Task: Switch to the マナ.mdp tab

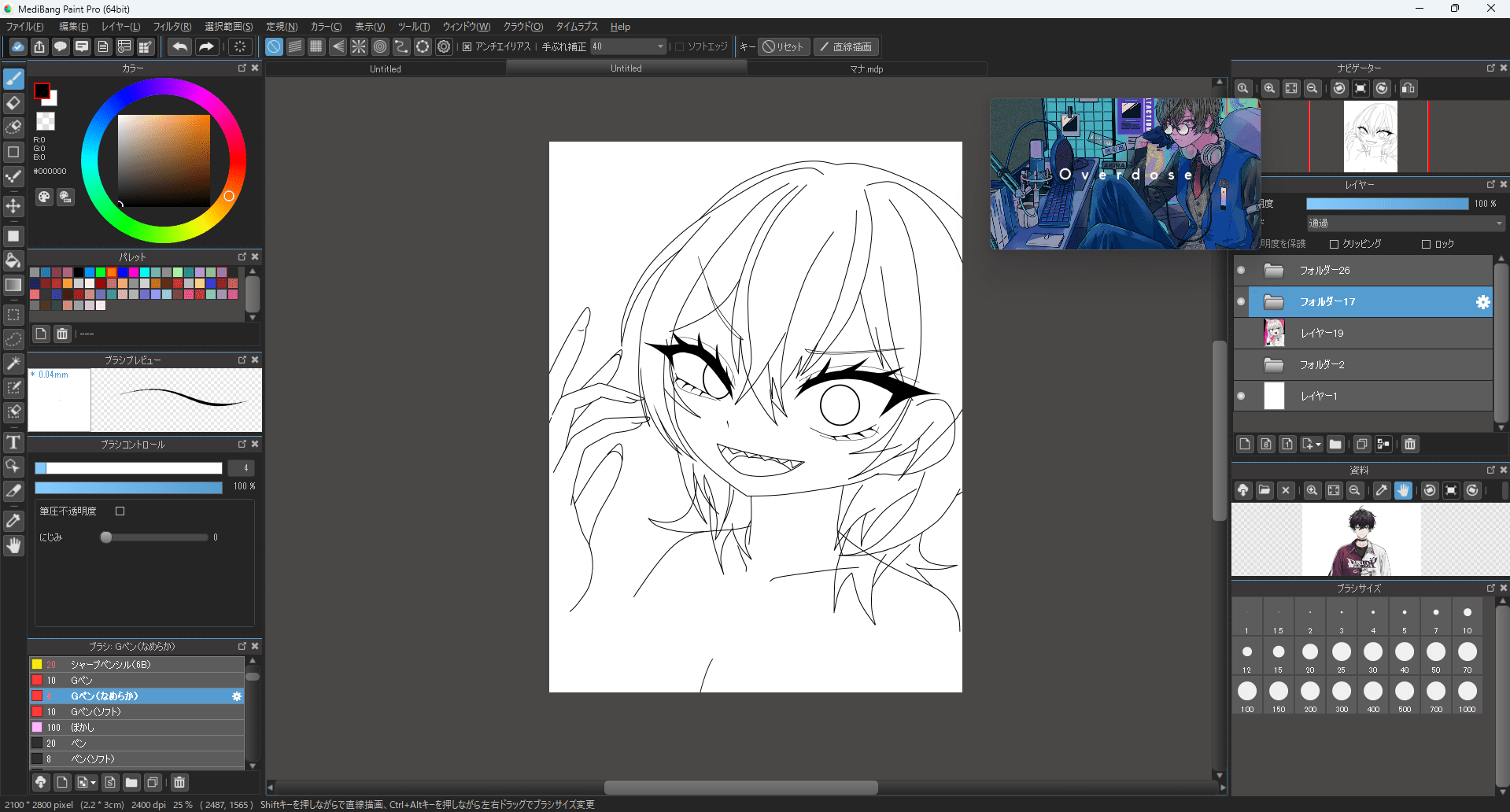Action: click(866, 69)
